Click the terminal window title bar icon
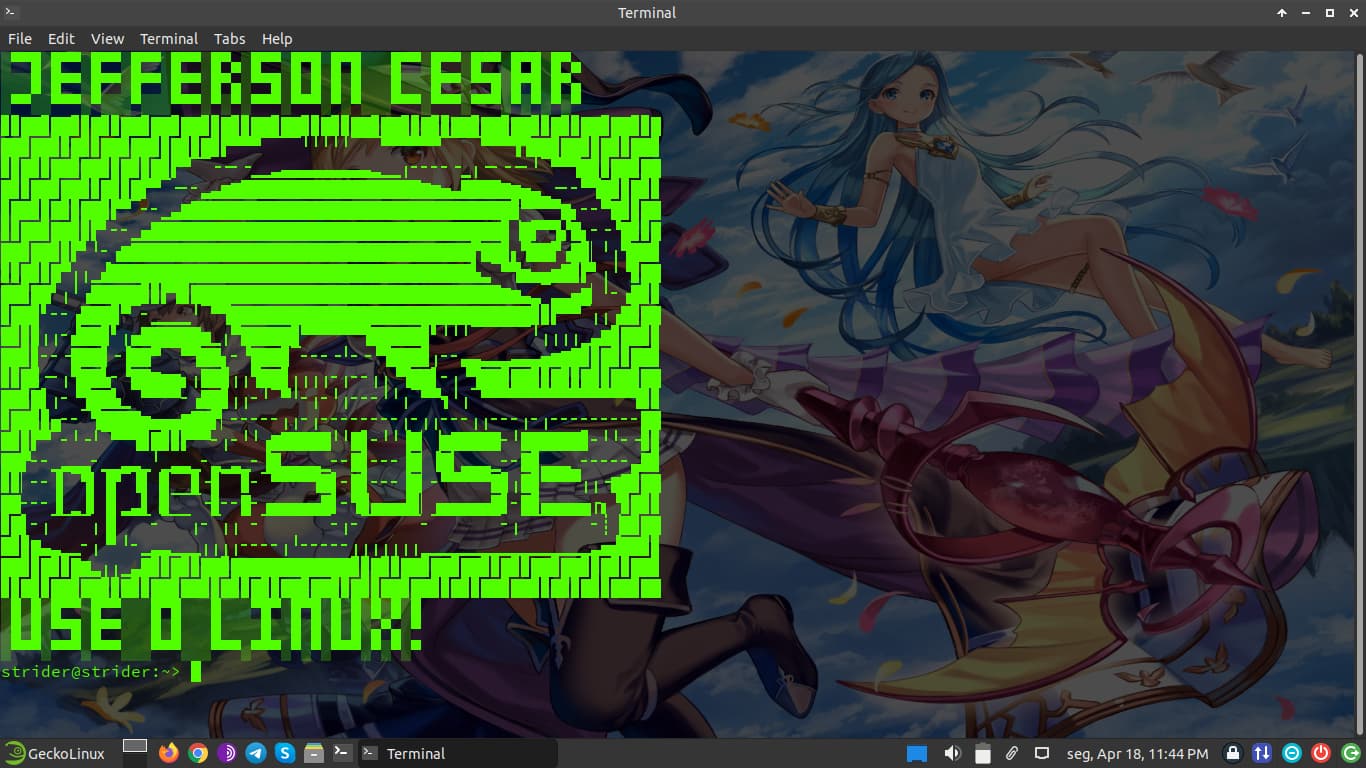Screen dimensions: 1366x768 click(x=11, y=12)
